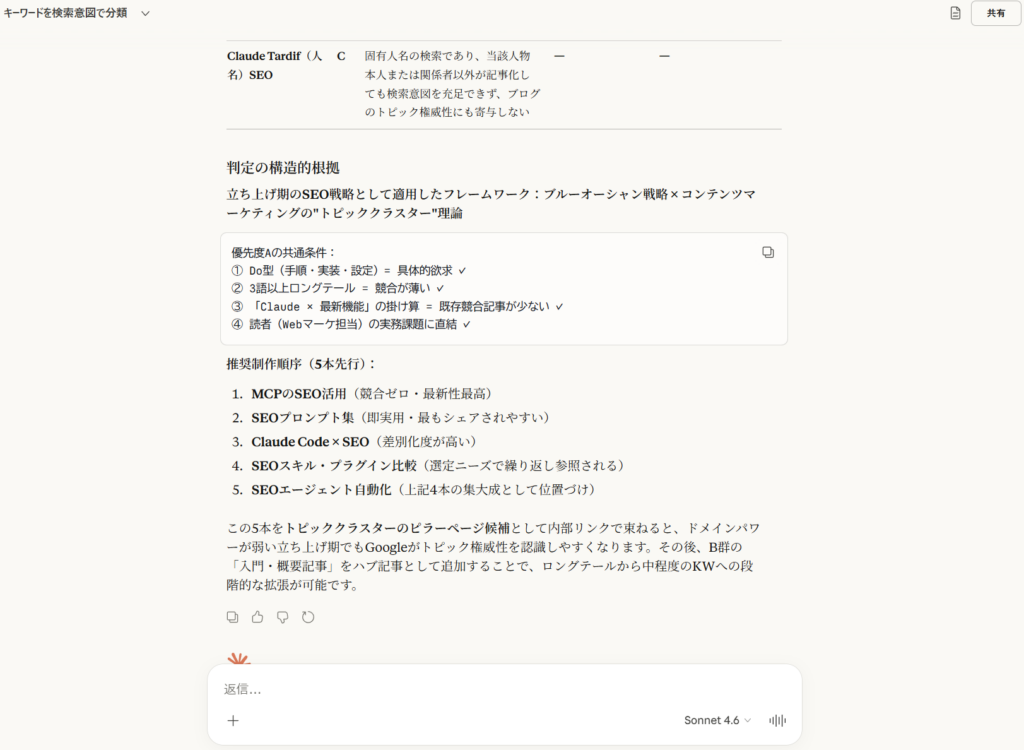Click the 共有 share button
Screen dimensions: 1024x750
[996, 15]
